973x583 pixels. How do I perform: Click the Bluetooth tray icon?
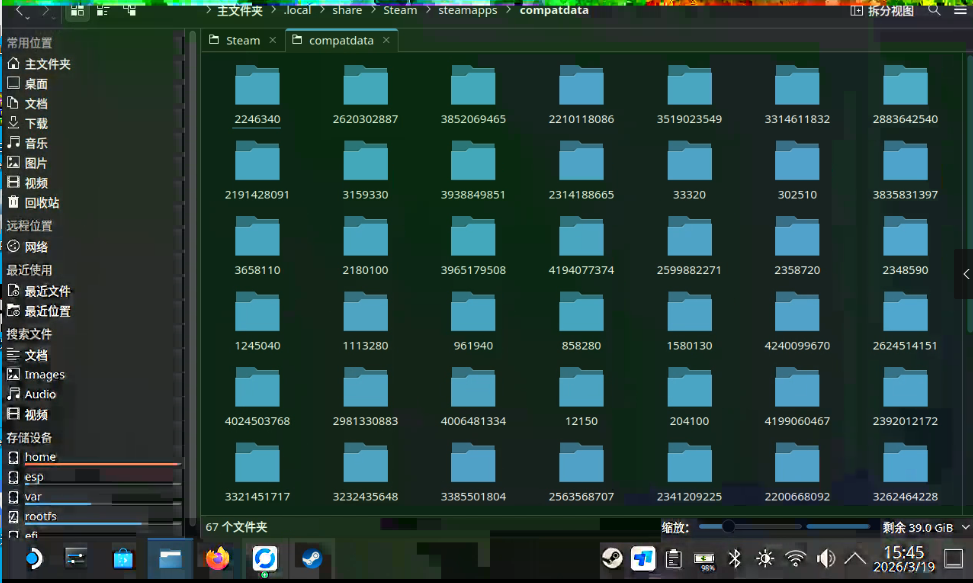[x=734, y=559]
